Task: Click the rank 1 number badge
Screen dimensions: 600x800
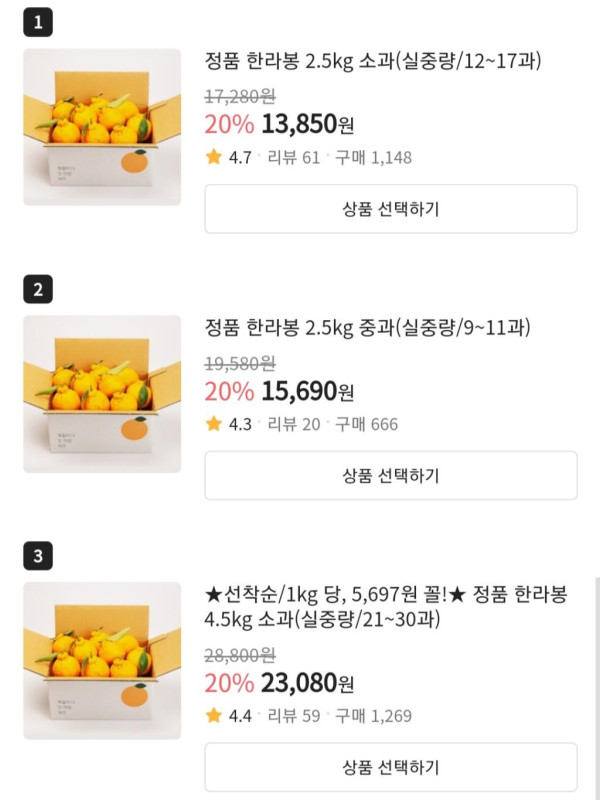Action: pos(38,24)
